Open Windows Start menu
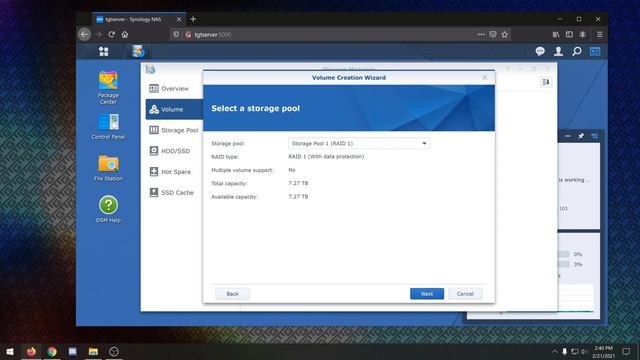Viewport: 640px width, 360px height. [10, 351]
